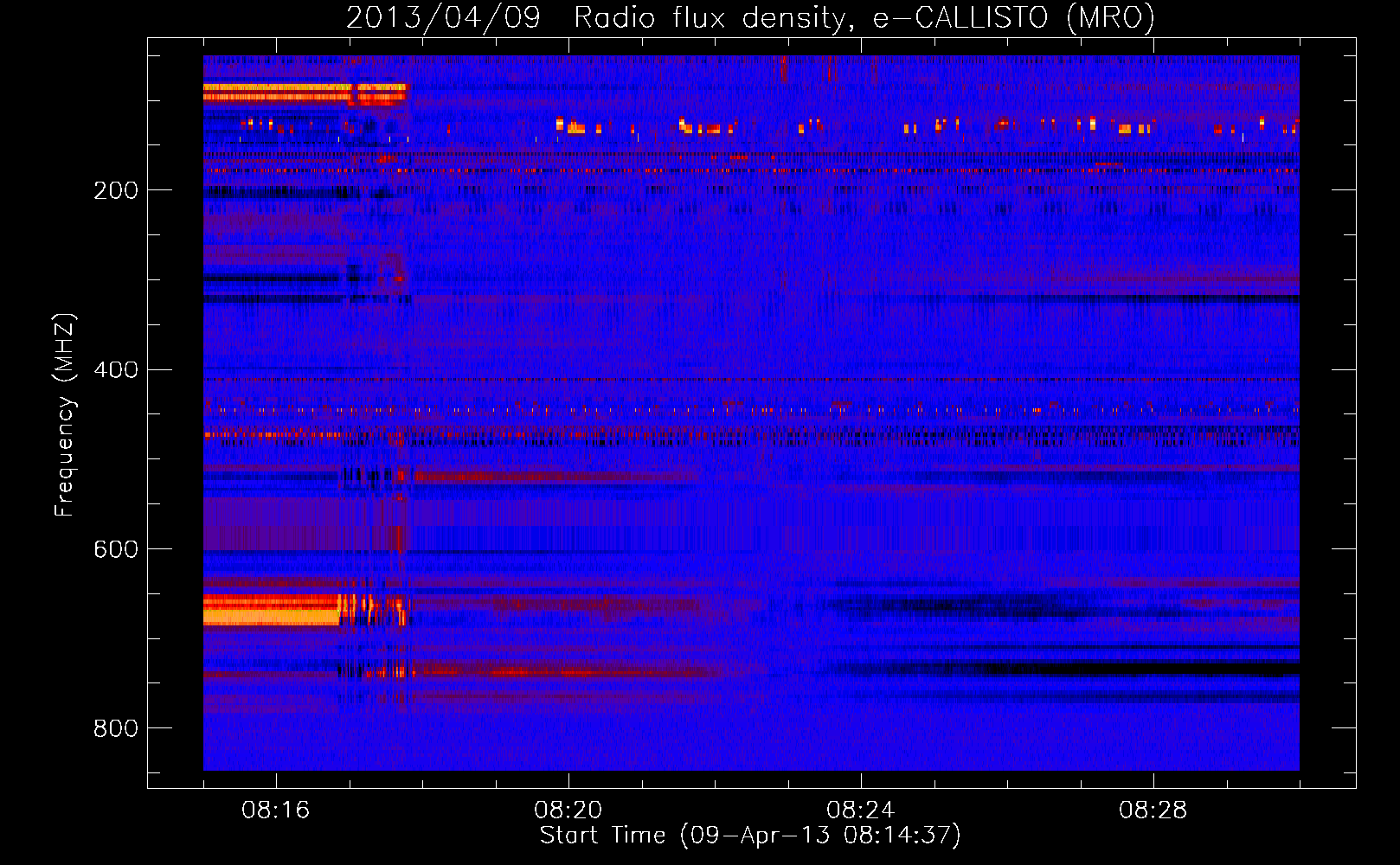
Task: Click the '800' frequency tick label
Action: point(116,729)
